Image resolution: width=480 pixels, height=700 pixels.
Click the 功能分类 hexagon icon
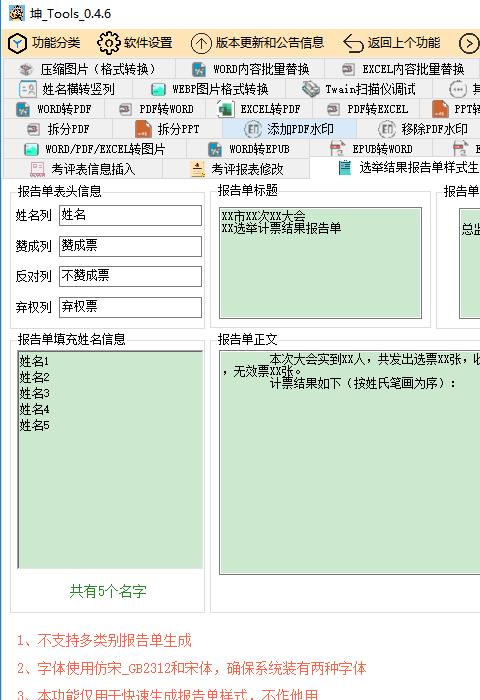pos(17,43)
